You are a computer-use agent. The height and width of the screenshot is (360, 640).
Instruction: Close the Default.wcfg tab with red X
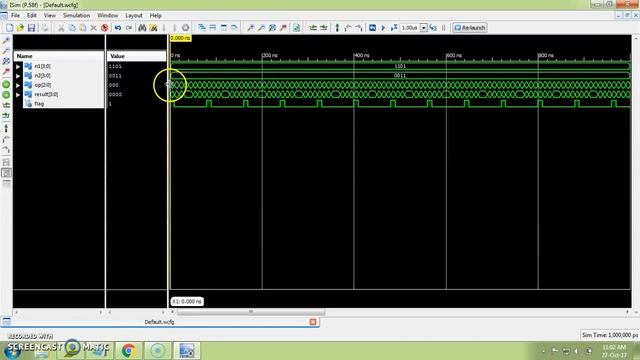313,322
